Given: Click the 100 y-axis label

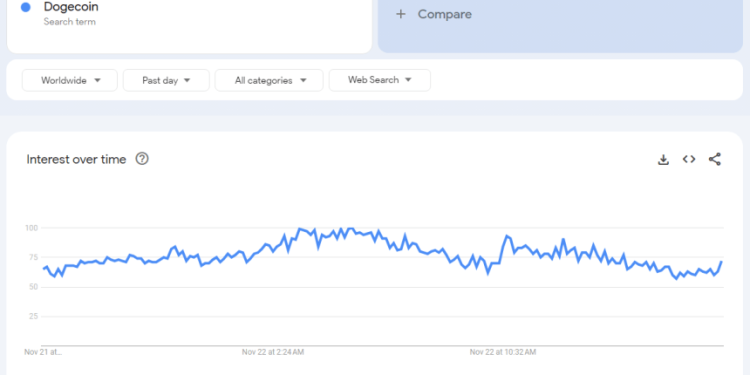Looking at the screenshot, I should pos(31,228).
